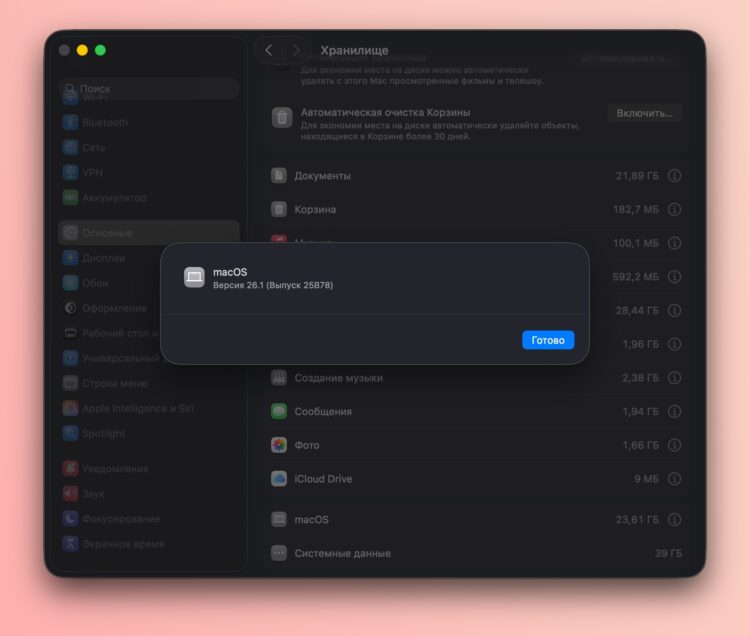The height and width of the screenshot is (636, 750).
Task: Show info for the 1,96 ГБ row
Action: click(674, 344)
